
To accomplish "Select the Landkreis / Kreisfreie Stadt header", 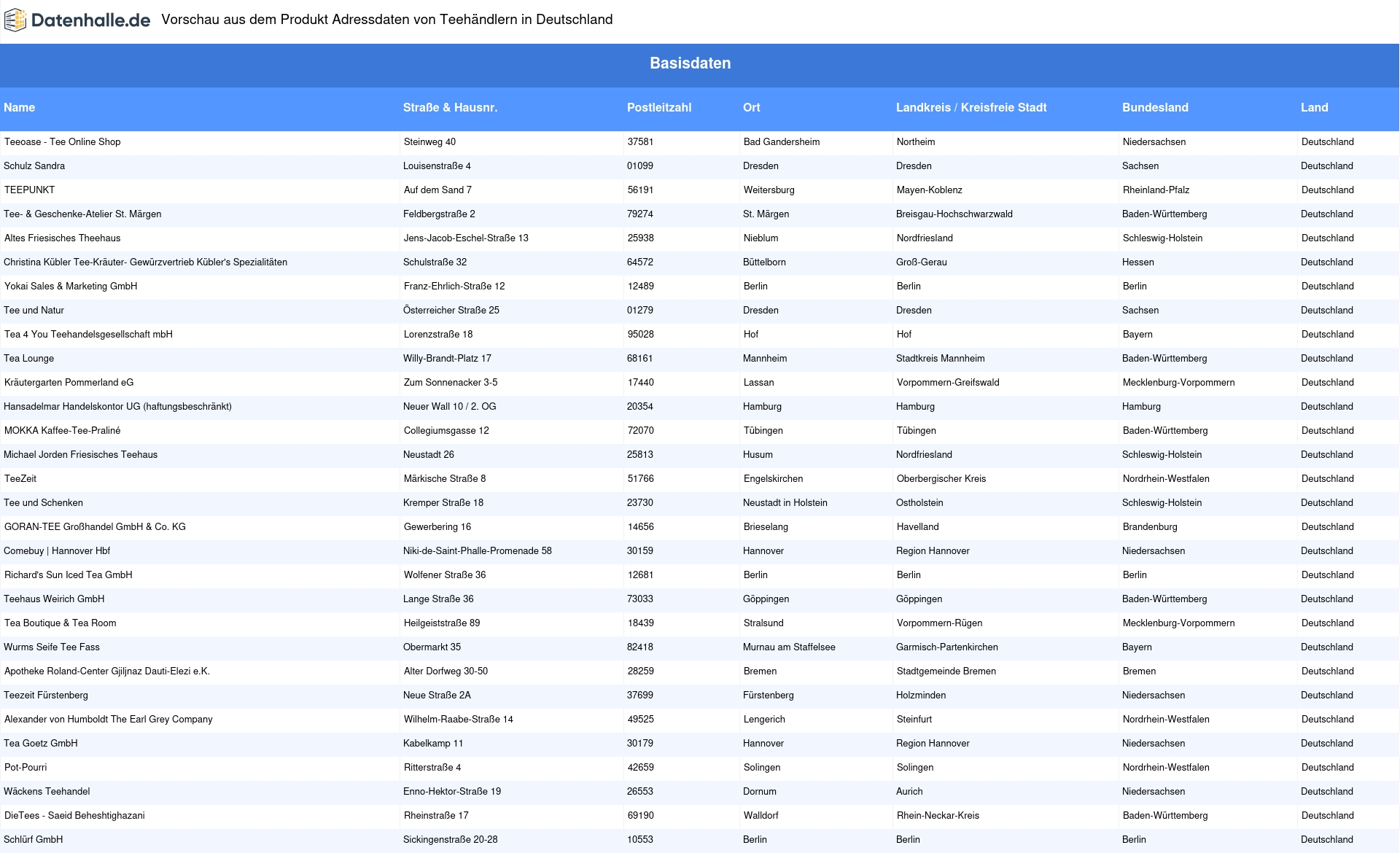I will pos(971,107).
